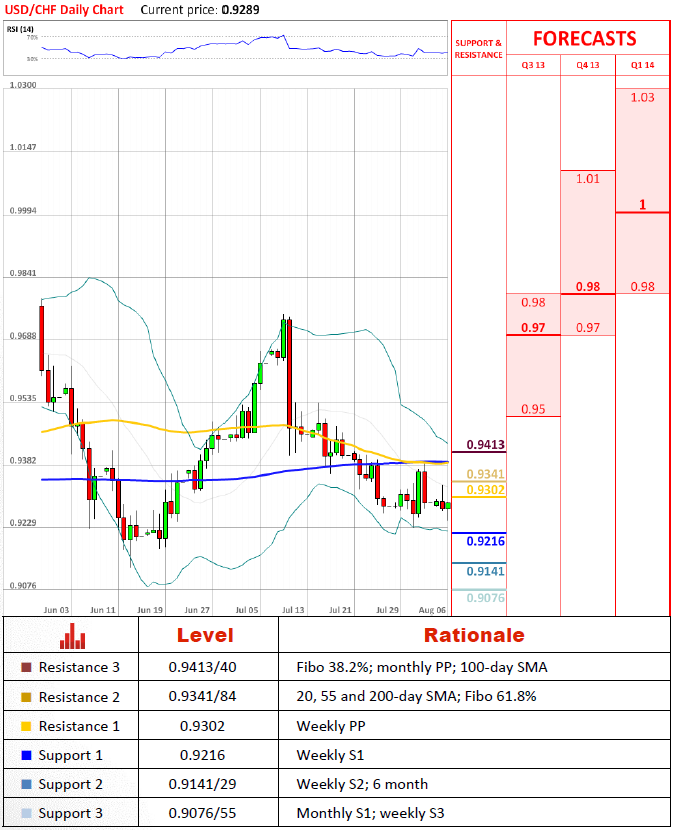Click the Resistance 1 row label
Image resolution: width=674 pixels, height=830 pixels.
click(x=79, y=726)
